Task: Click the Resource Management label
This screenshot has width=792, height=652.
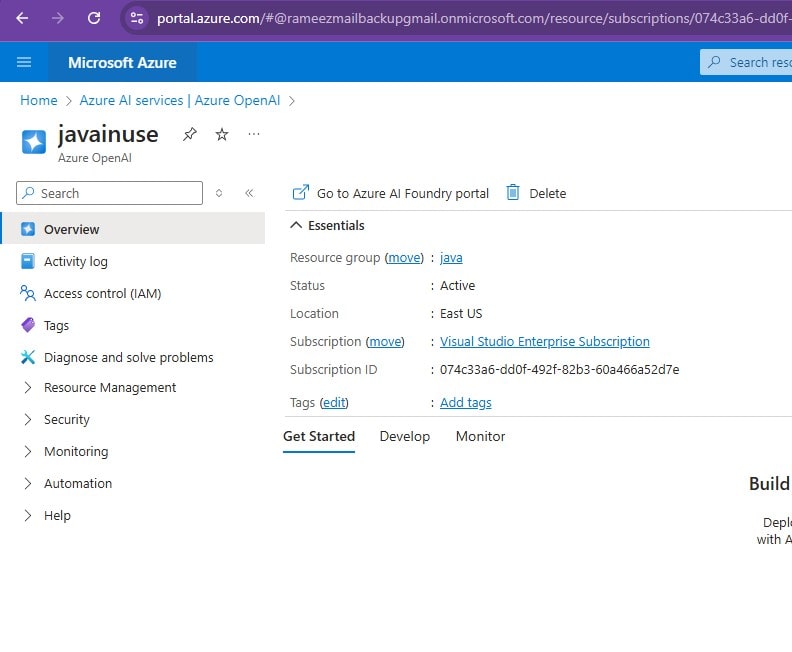Action: point(110,387)
